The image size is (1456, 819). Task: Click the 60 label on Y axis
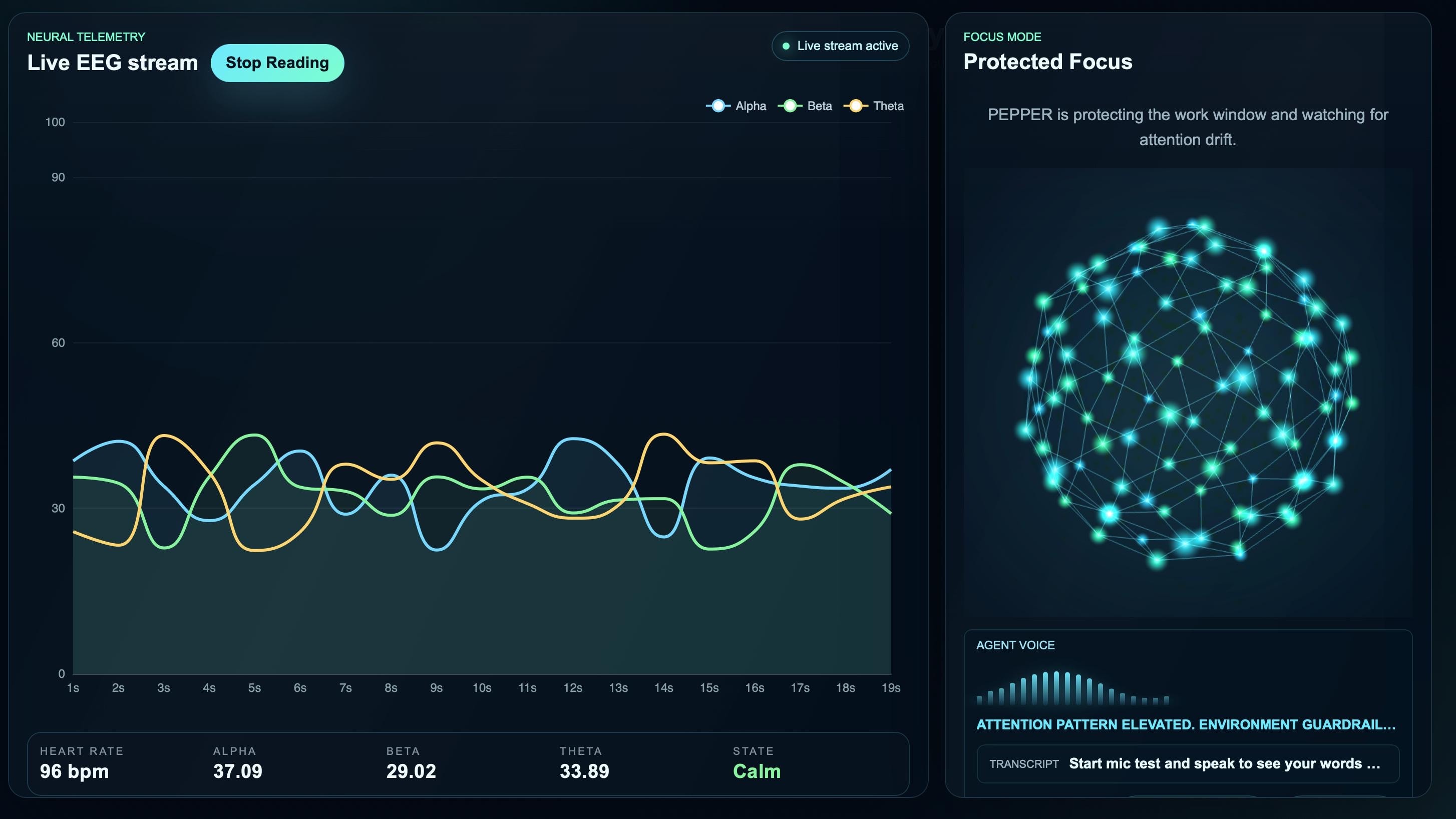58,342
